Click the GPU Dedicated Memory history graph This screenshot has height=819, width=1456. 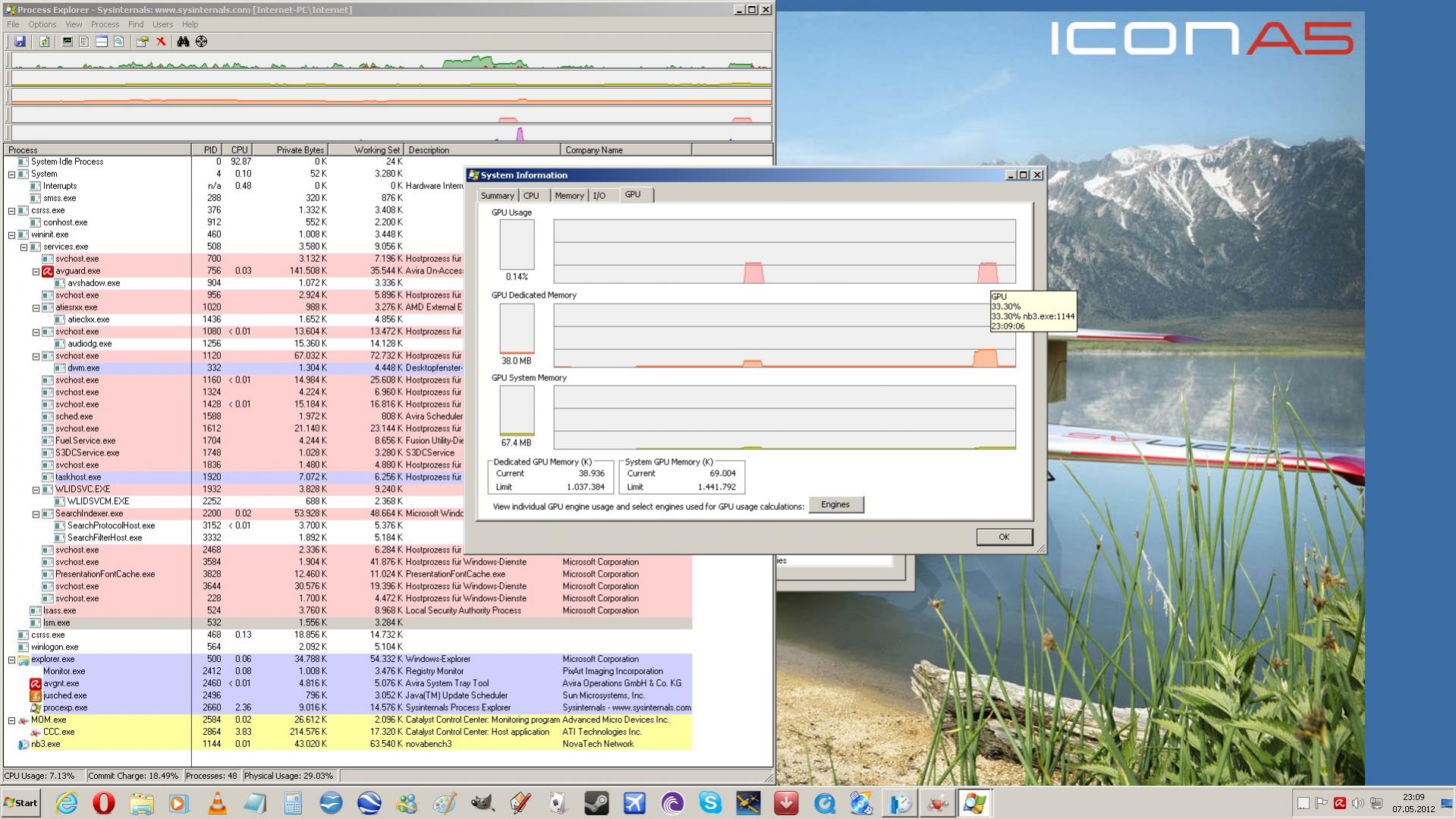(x=785, y=335)
